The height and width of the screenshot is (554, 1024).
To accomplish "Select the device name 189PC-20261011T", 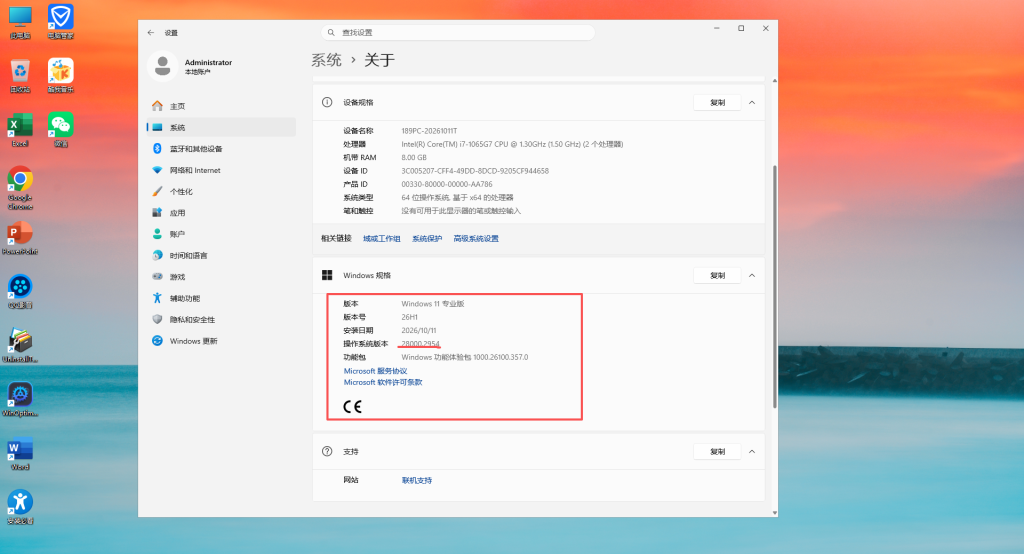I will [x=429, y=131].
